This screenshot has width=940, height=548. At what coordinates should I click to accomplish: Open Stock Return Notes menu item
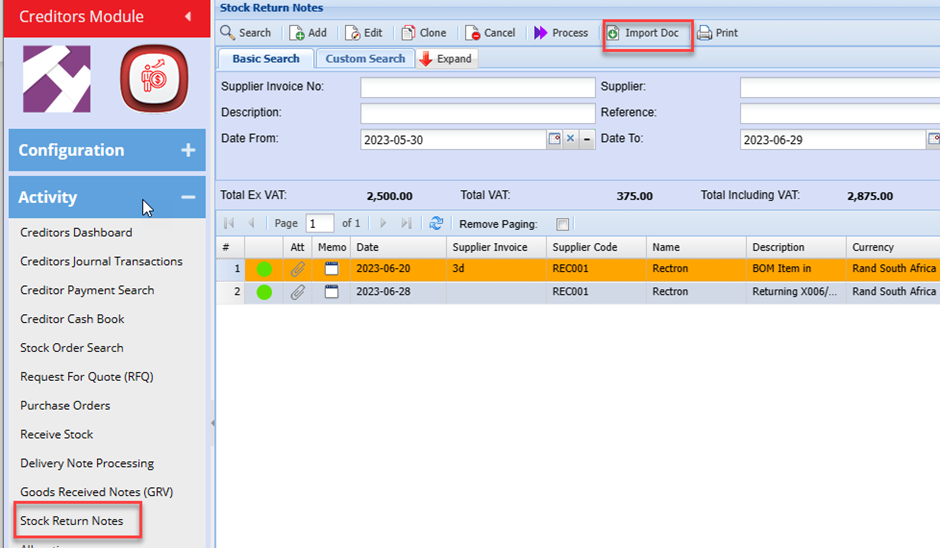coord(72,521)
